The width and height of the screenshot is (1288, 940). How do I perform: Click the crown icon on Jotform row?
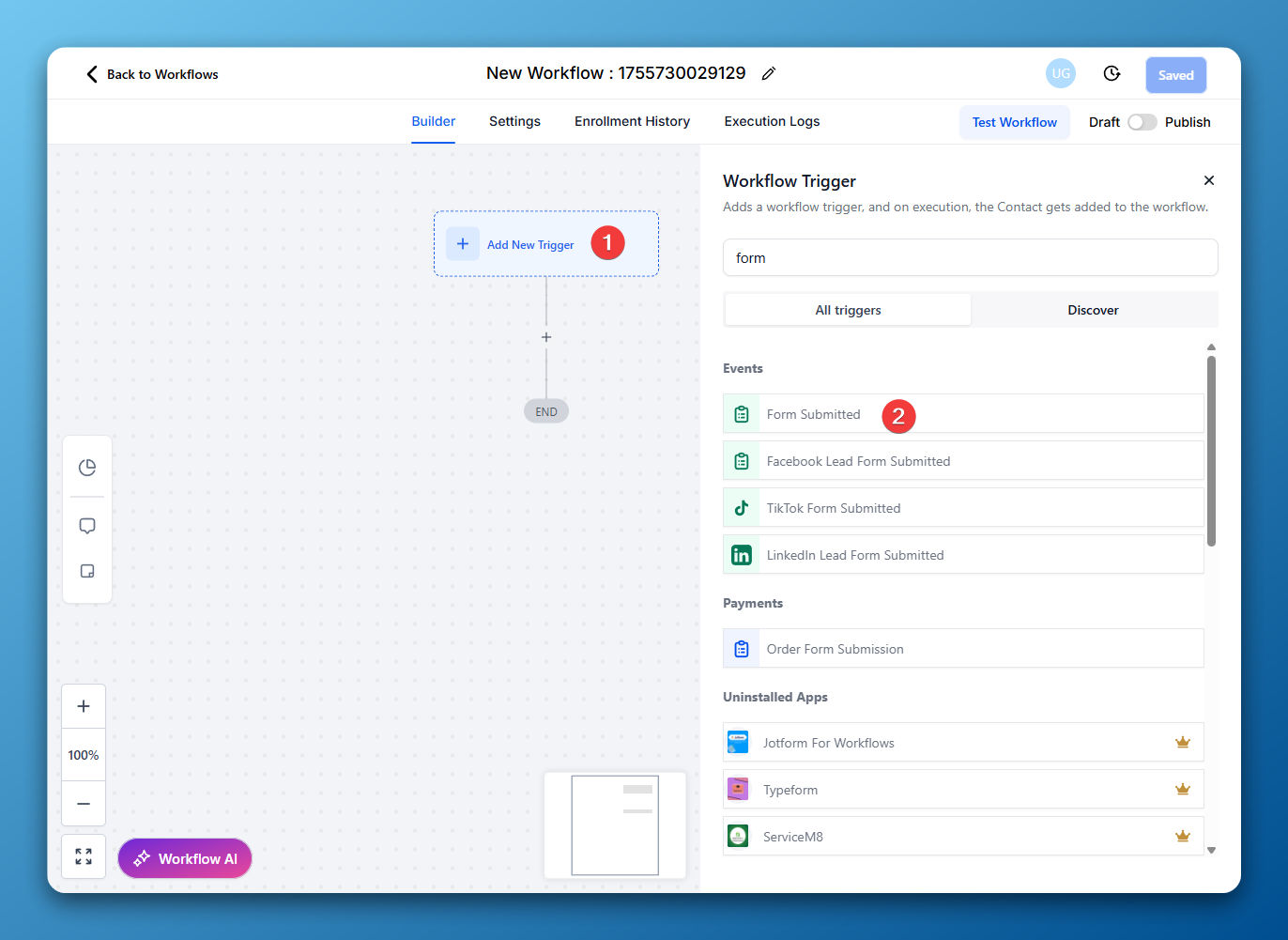[1183, 743]
